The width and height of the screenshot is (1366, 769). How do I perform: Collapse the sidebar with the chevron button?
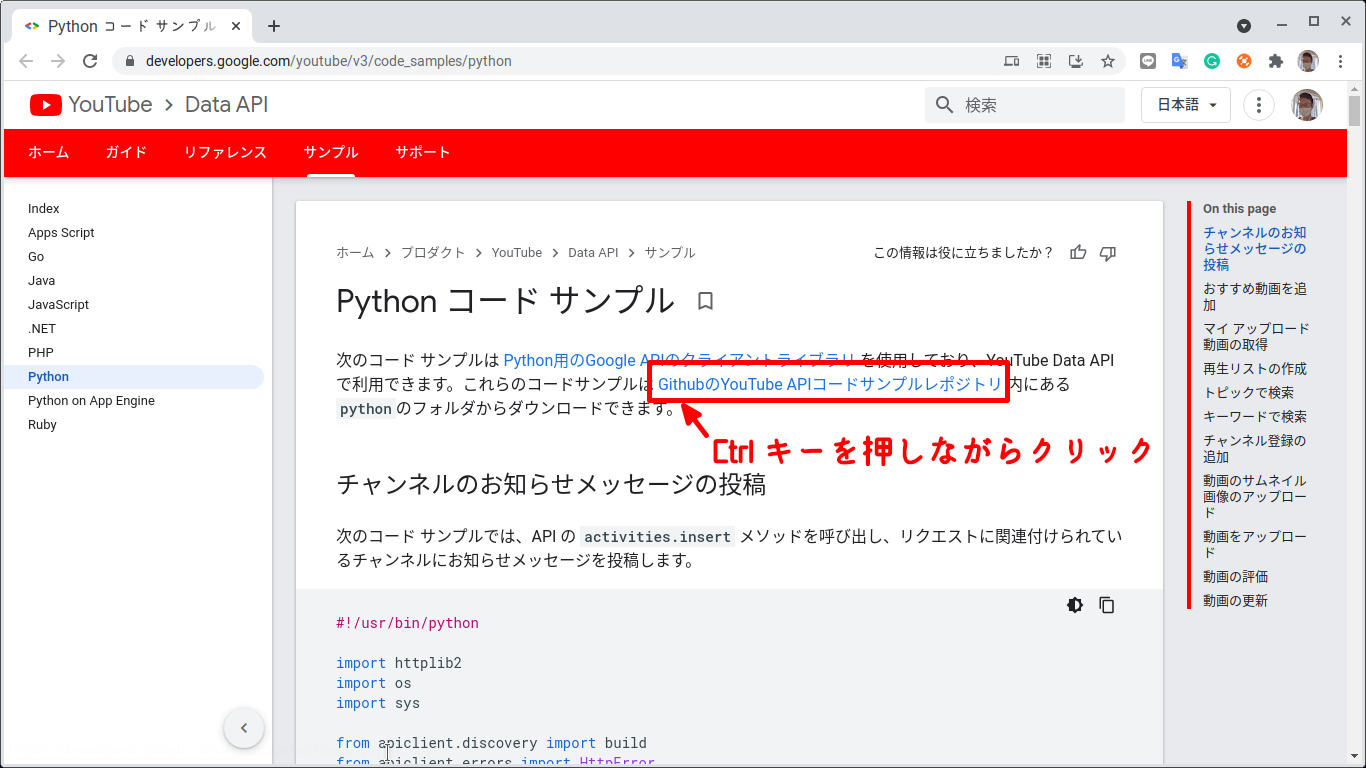pos(244,728)
